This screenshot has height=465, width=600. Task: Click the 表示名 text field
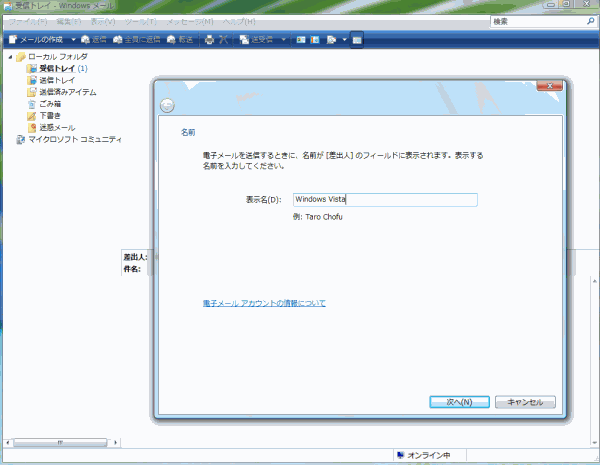pos(384,199)
